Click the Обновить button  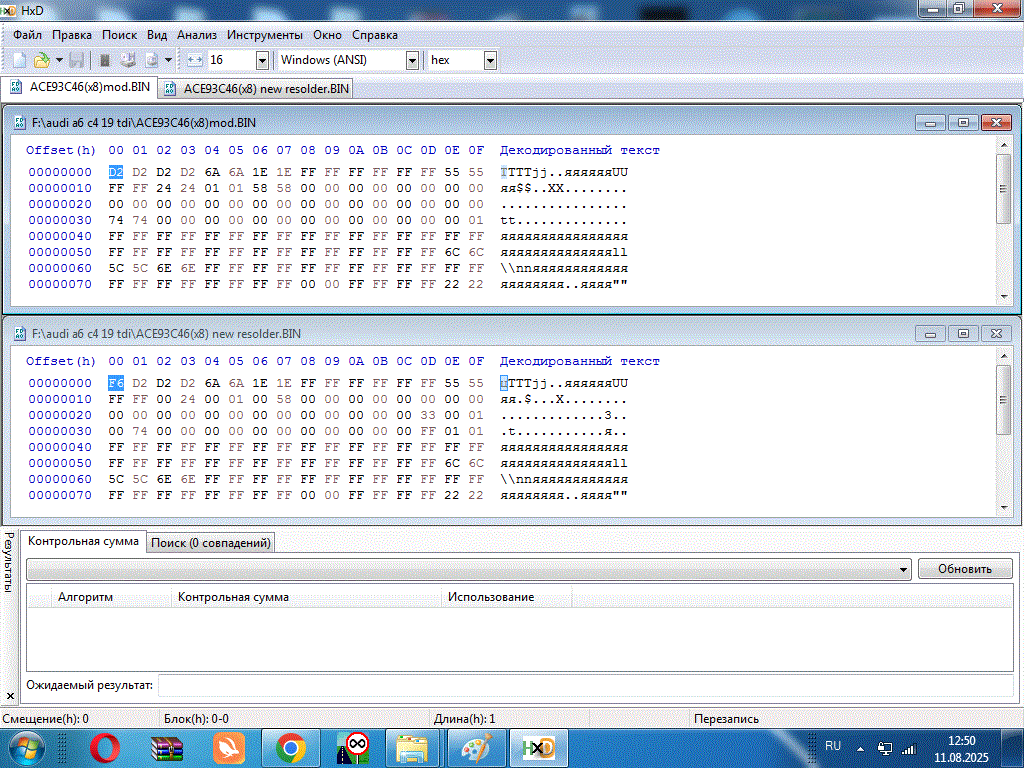click(x=965, y=569)
